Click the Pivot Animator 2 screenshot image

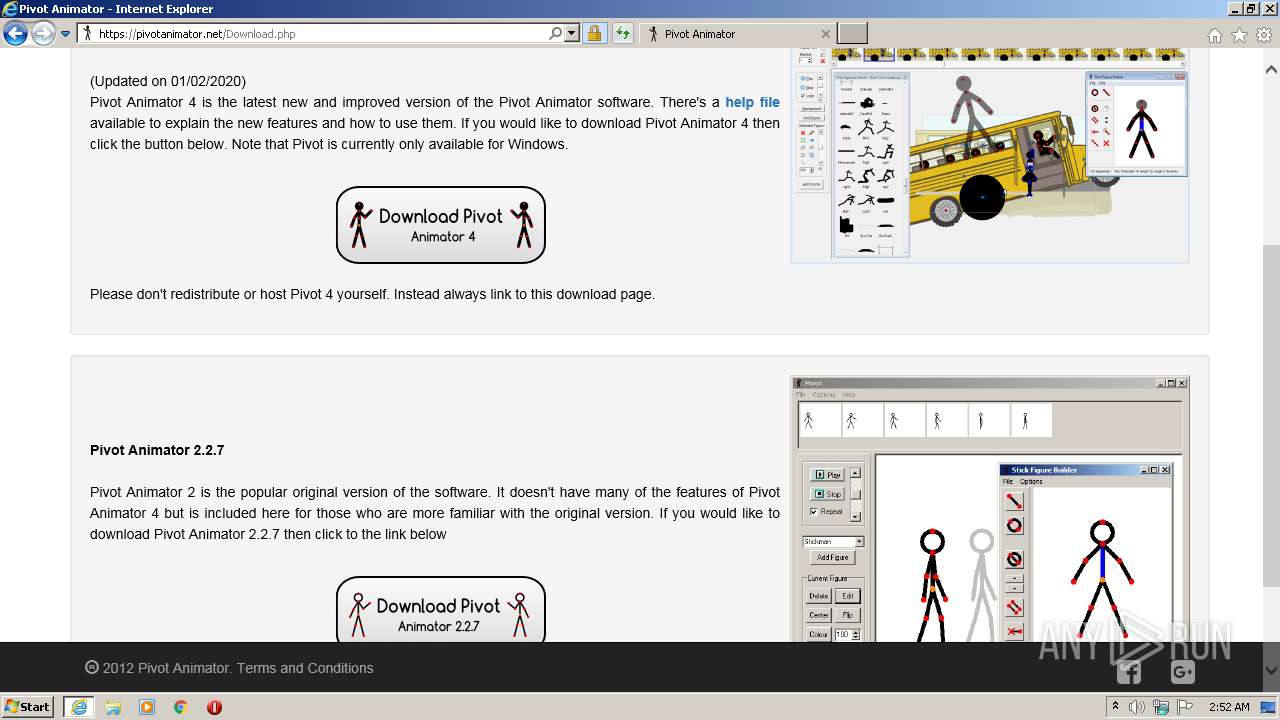[989, 509]
